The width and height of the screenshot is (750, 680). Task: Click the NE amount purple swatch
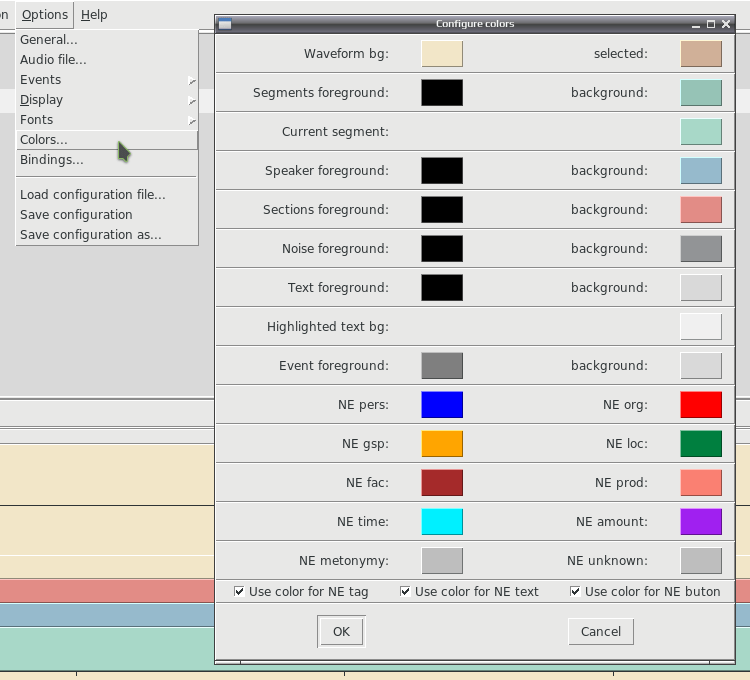click(x=701, y=522)
